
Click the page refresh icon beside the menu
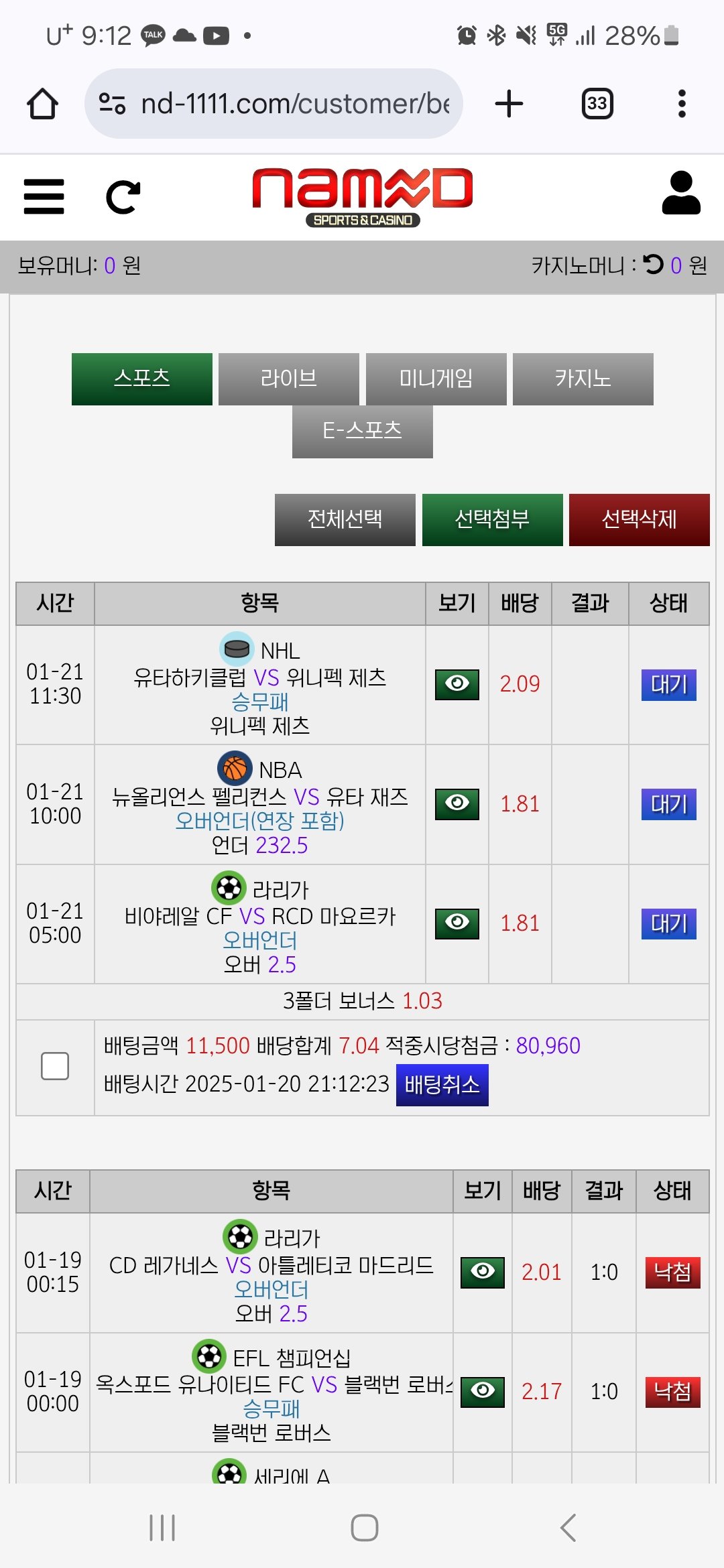click(x=123, y=197)
